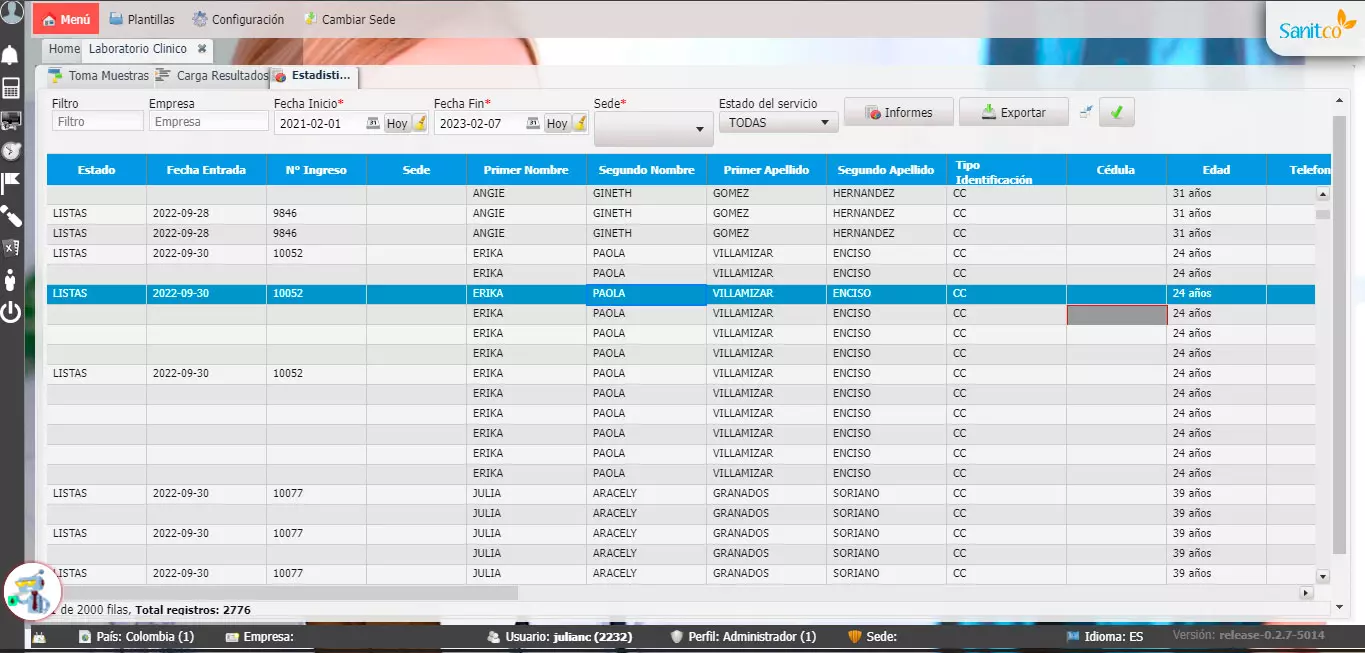
Task: Open the user avatar at top left
Action: (12, 13)
